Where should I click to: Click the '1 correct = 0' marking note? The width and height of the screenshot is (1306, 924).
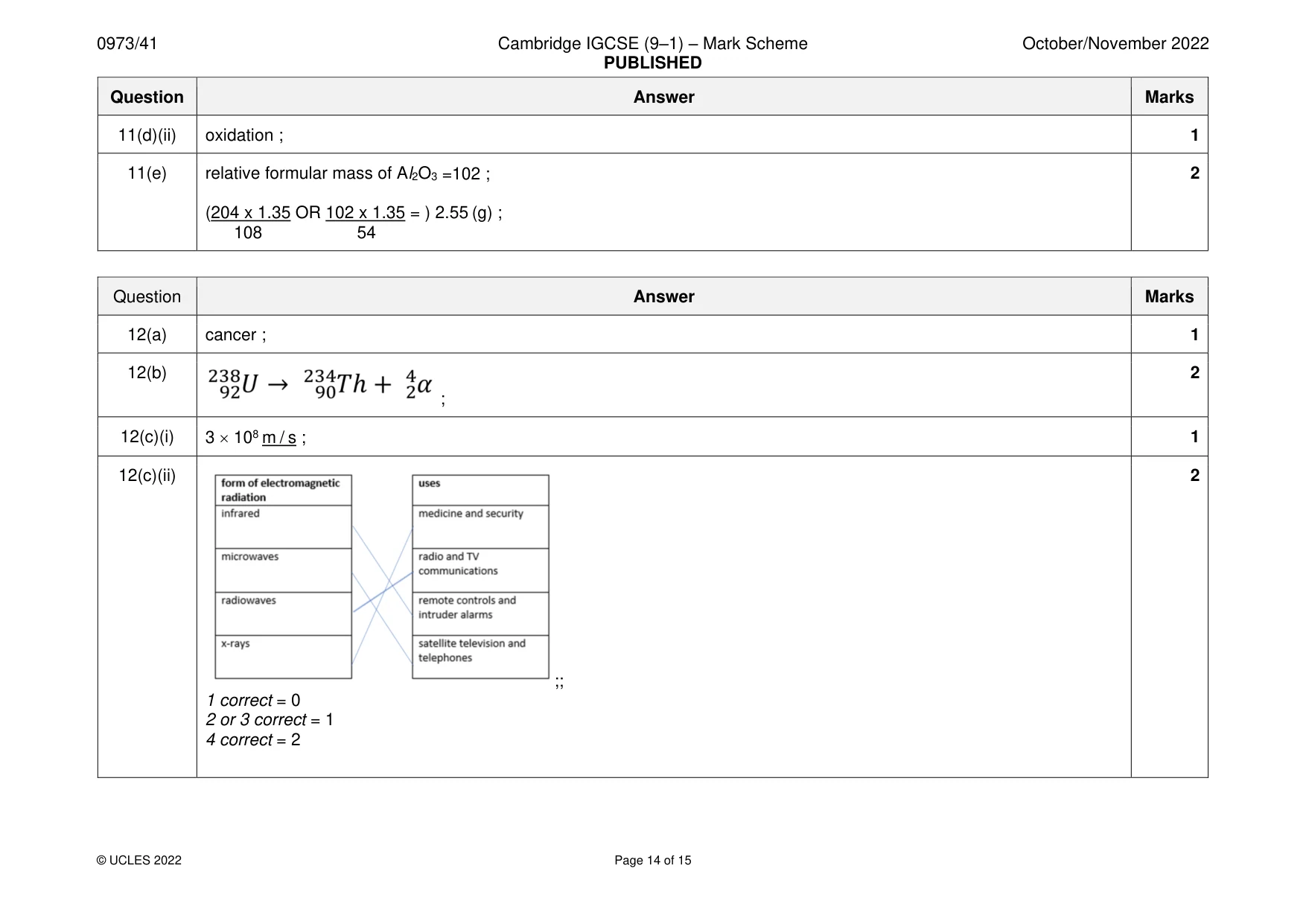(x=253, y=701)
